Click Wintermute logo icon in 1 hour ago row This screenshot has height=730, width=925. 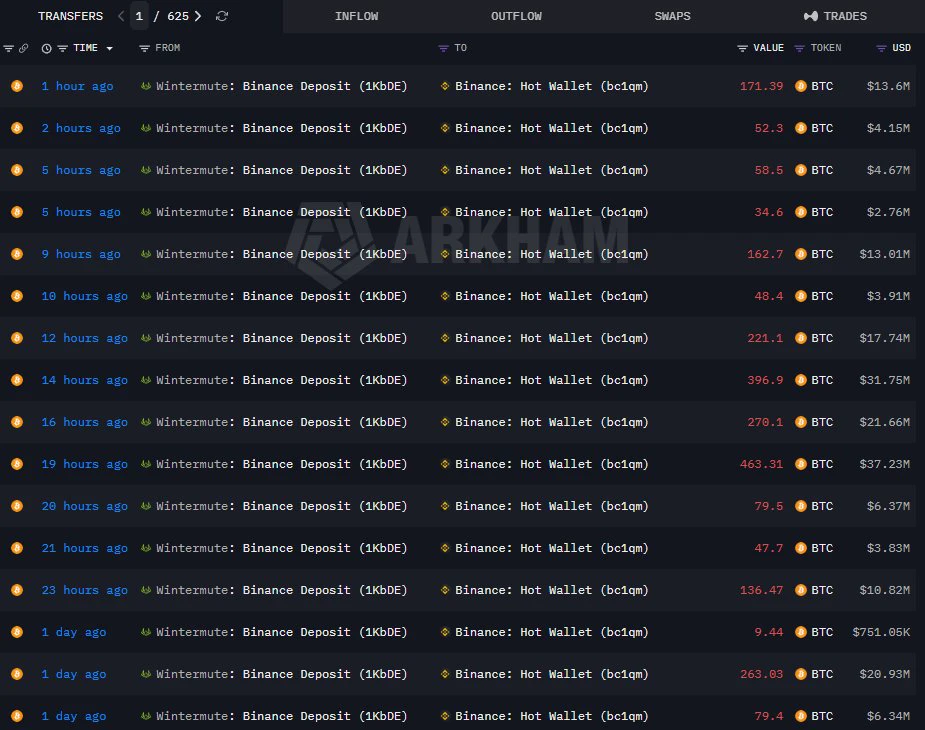point(146,86)
